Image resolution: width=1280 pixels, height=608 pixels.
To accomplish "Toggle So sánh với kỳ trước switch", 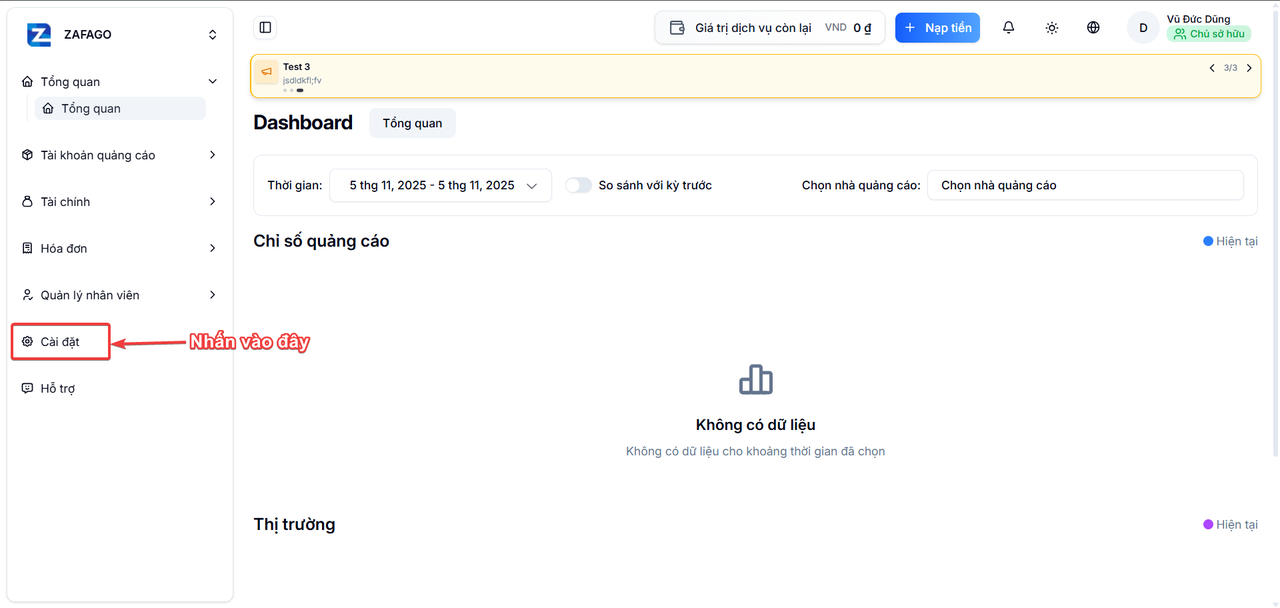I will coord(579,185).
